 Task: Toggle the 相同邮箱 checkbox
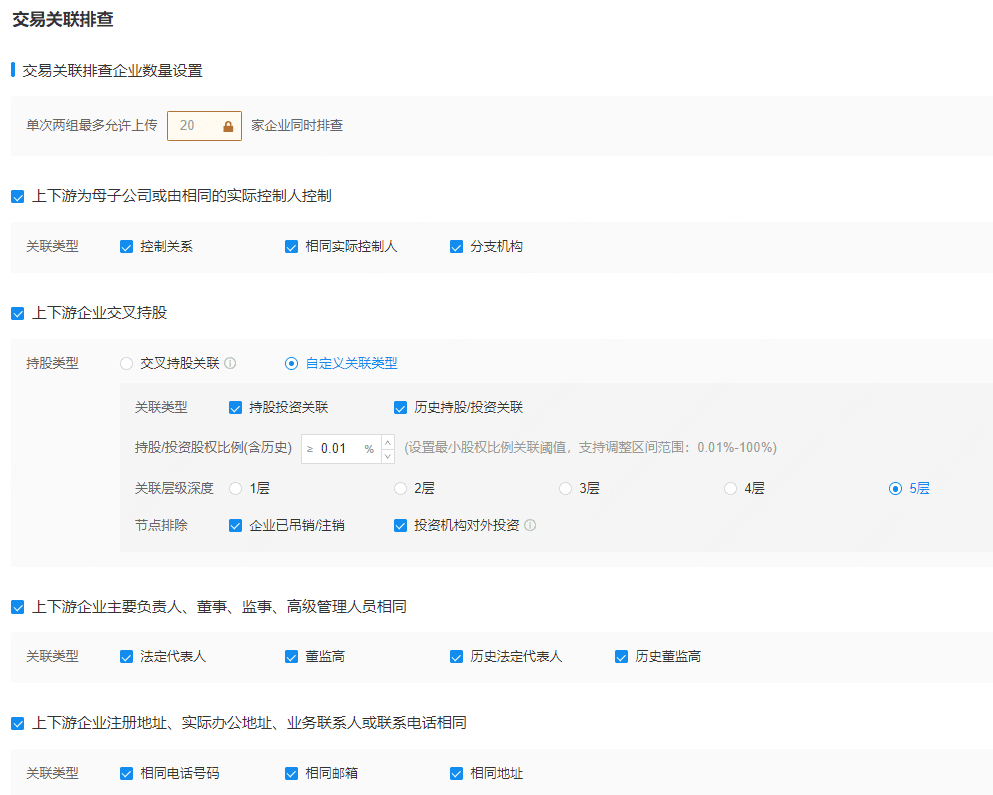291,773
